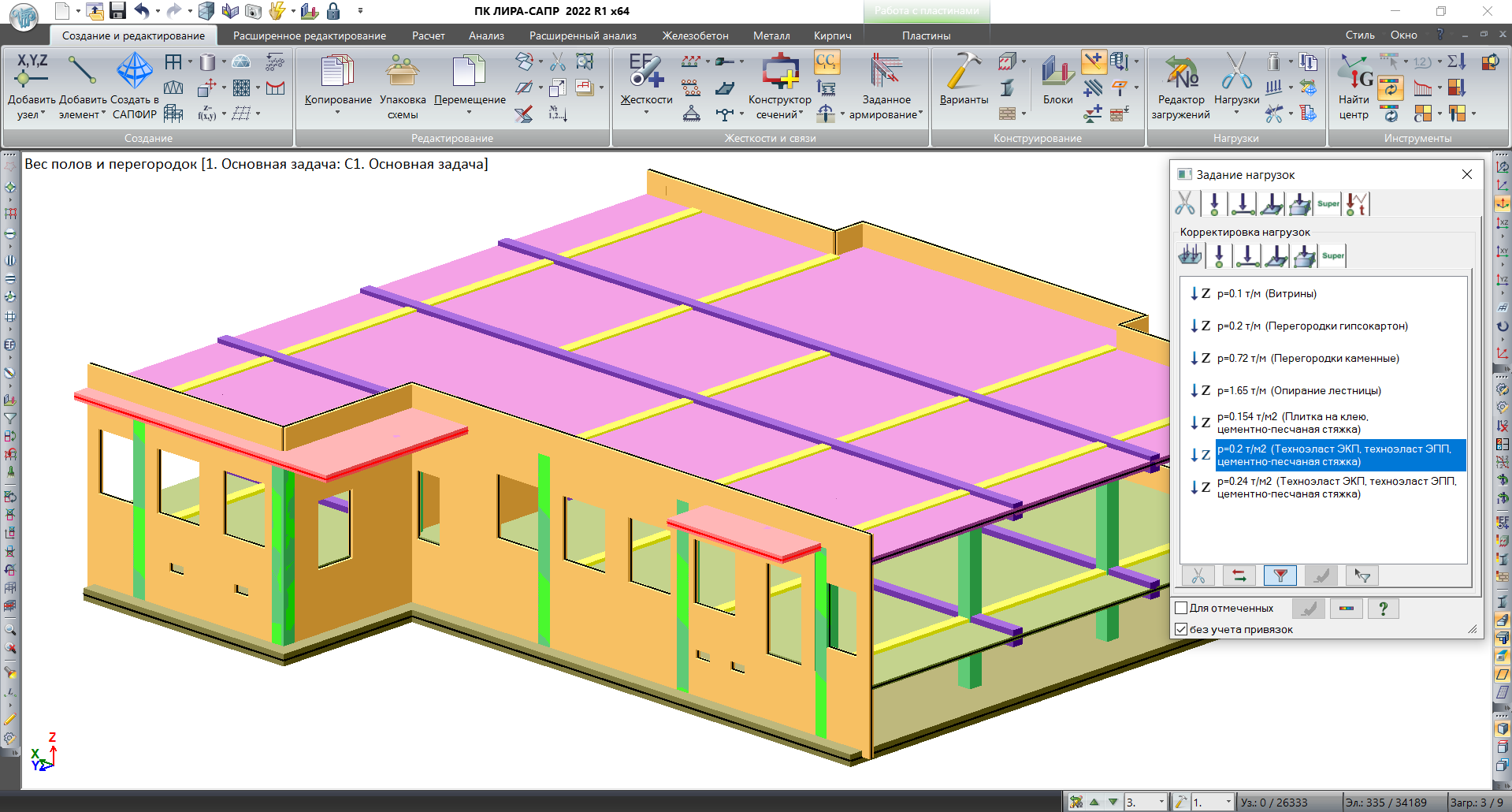The height and width of the screenshot is (812, 1512).
Task: Click the Добавить узел tool icon
Action: 32,71
